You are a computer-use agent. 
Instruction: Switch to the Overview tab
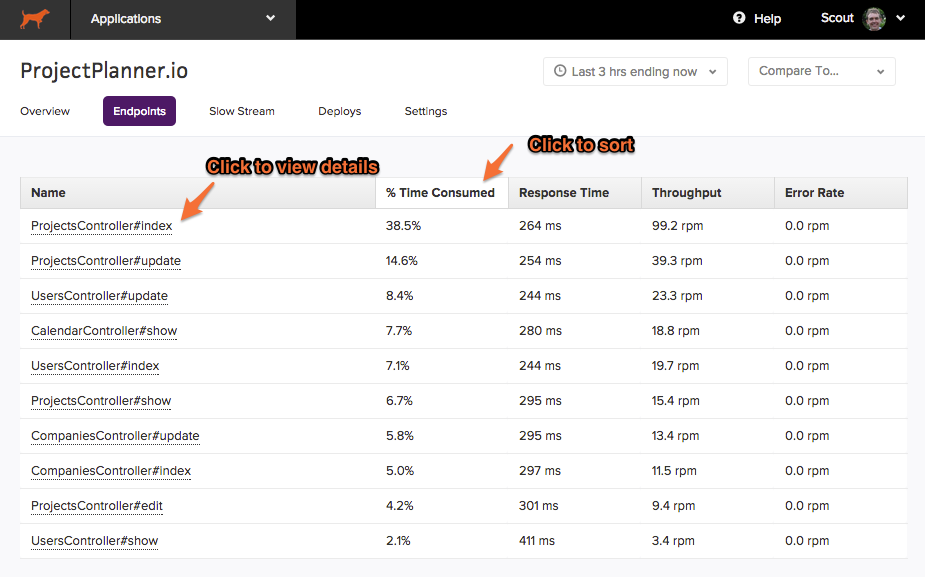[45, 111]
